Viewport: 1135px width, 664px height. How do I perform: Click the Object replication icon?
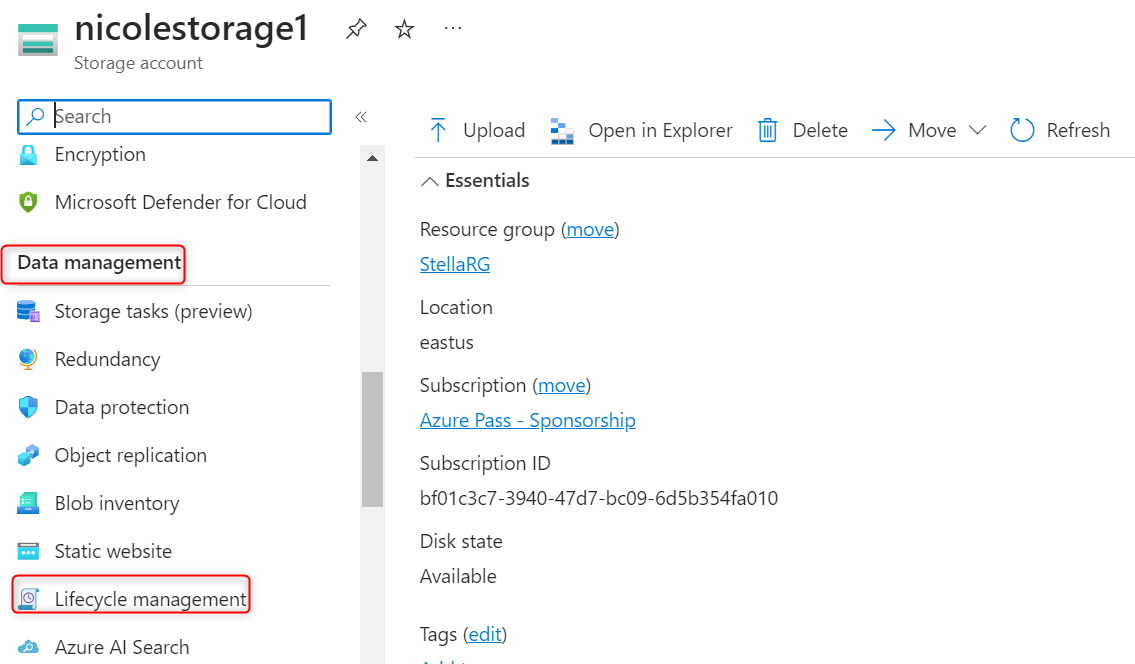28,456
